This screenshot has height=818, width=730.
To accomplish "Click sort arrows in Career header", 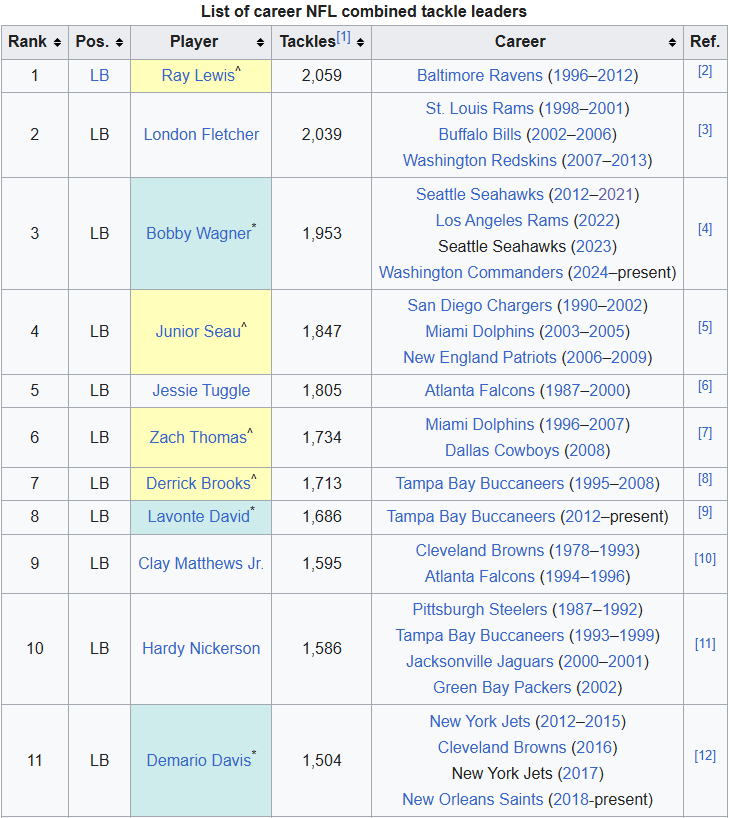I will [x=673, y=43].
